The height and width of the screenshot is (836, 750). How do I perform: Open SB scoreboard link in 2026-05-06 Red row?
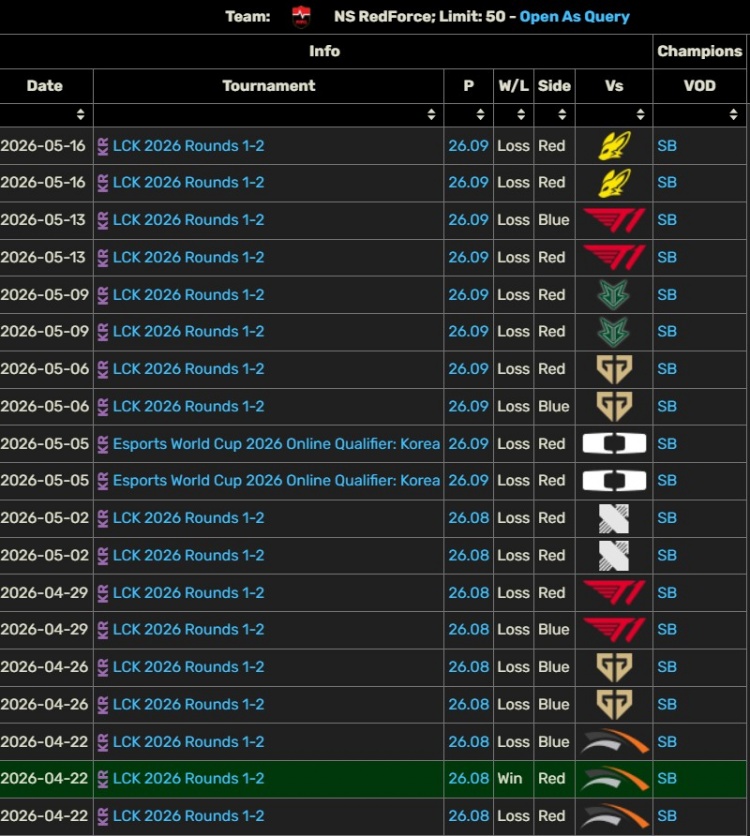pyautogui.click(x=667, y=369)
